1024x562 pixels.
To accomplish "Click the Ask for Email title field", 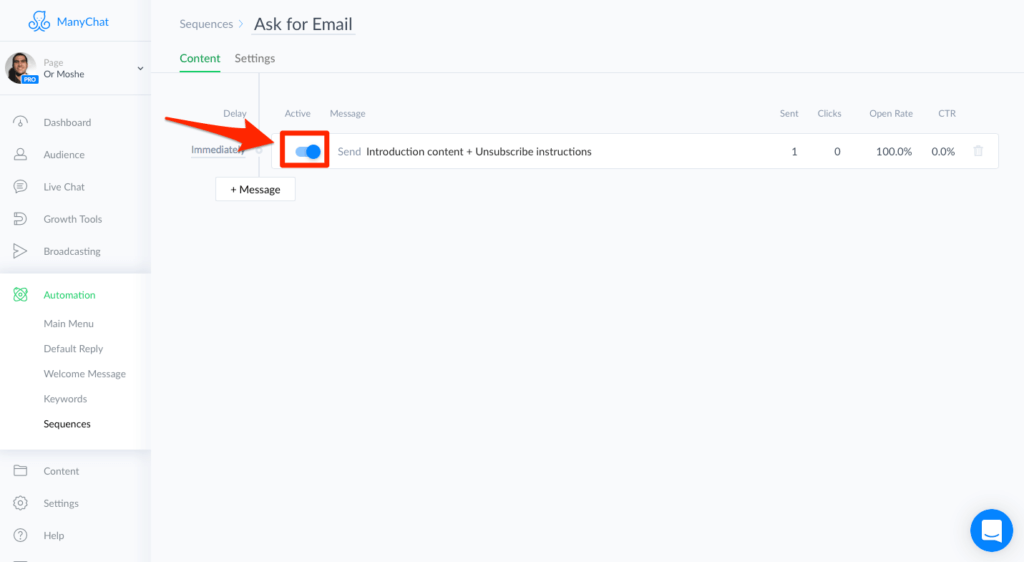I will pos(303,24).
